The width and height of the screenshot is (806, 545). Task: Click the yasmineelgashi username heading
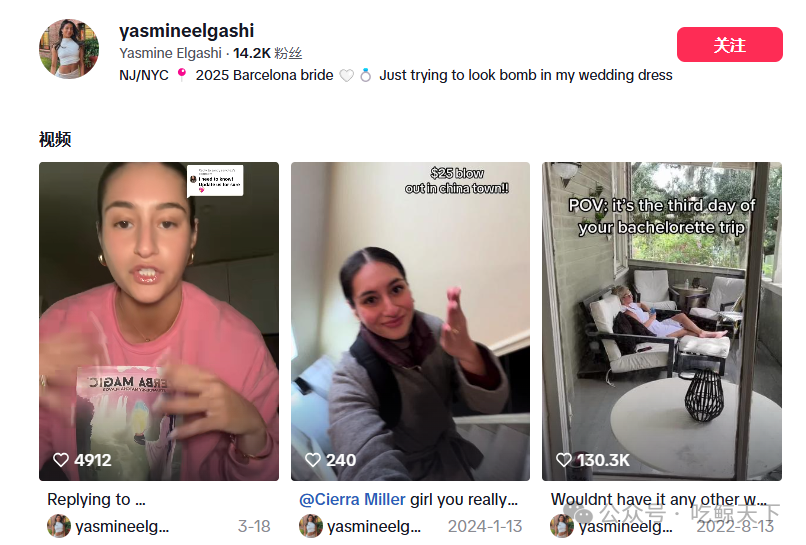[x=187, y=31]
